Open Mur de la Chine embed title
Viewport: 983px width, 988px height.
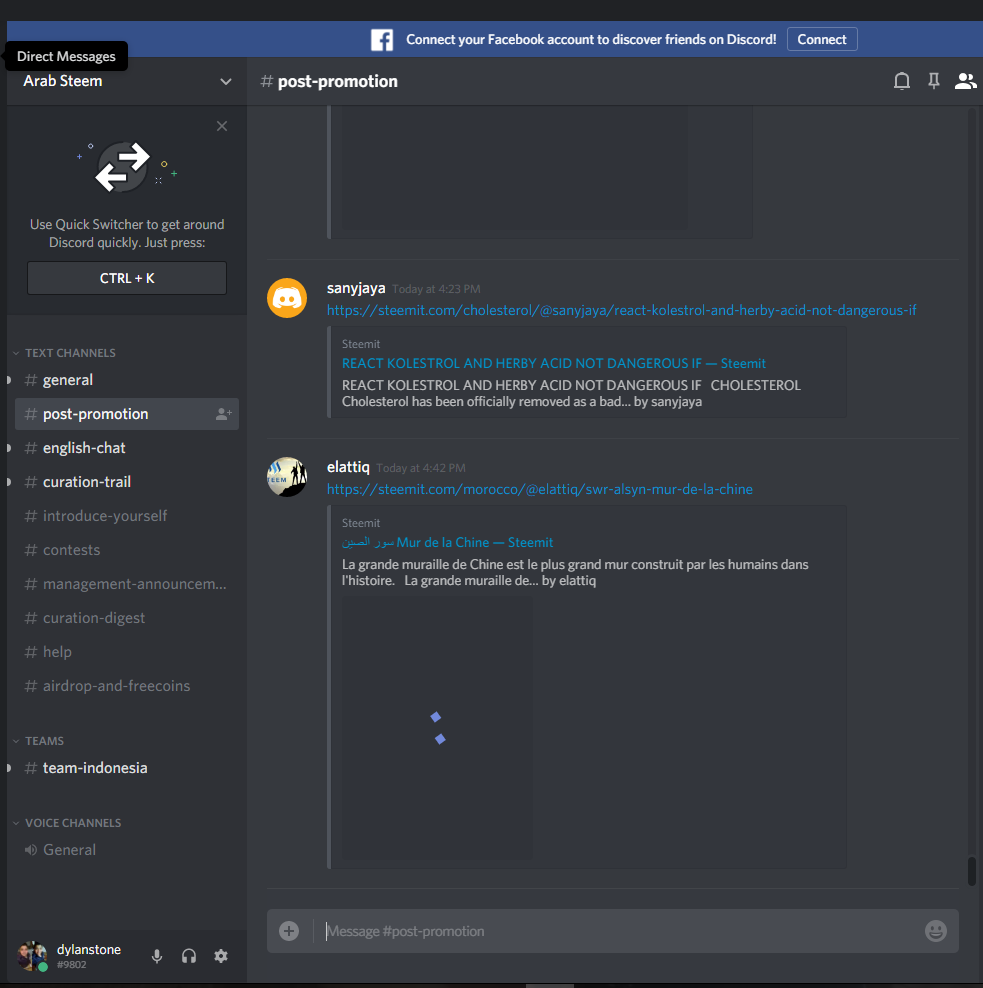tap(447, 543)
